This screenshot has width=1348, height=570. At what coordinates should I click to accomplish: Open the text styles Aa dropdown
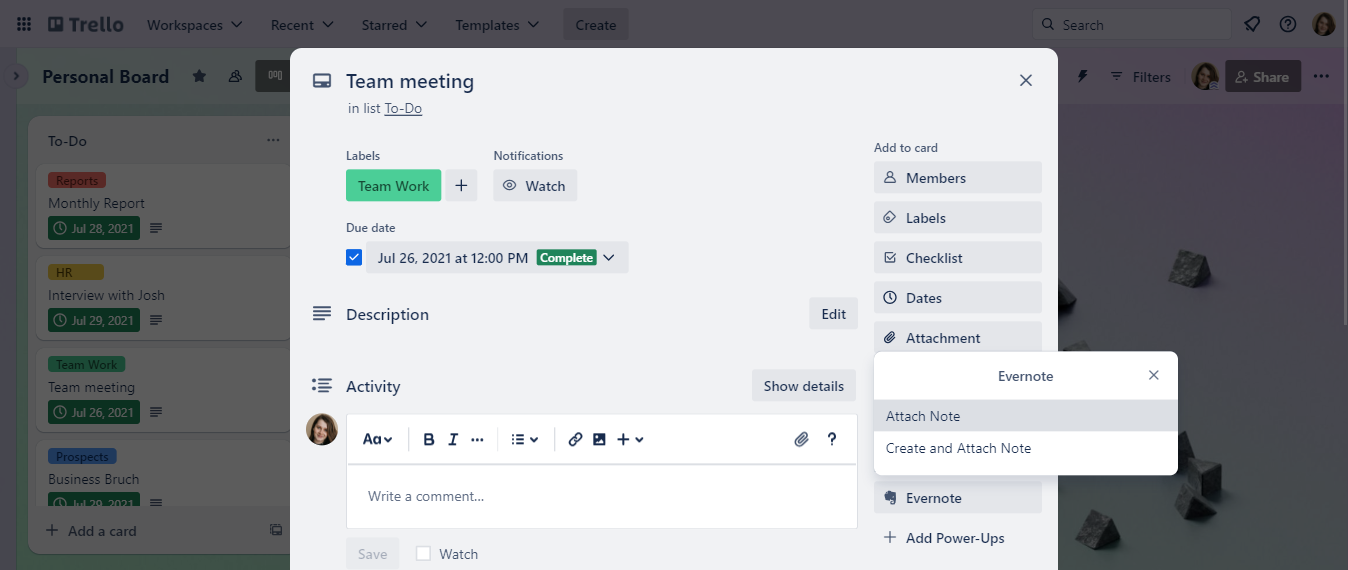pyautogui.click(x=377, y=439)
